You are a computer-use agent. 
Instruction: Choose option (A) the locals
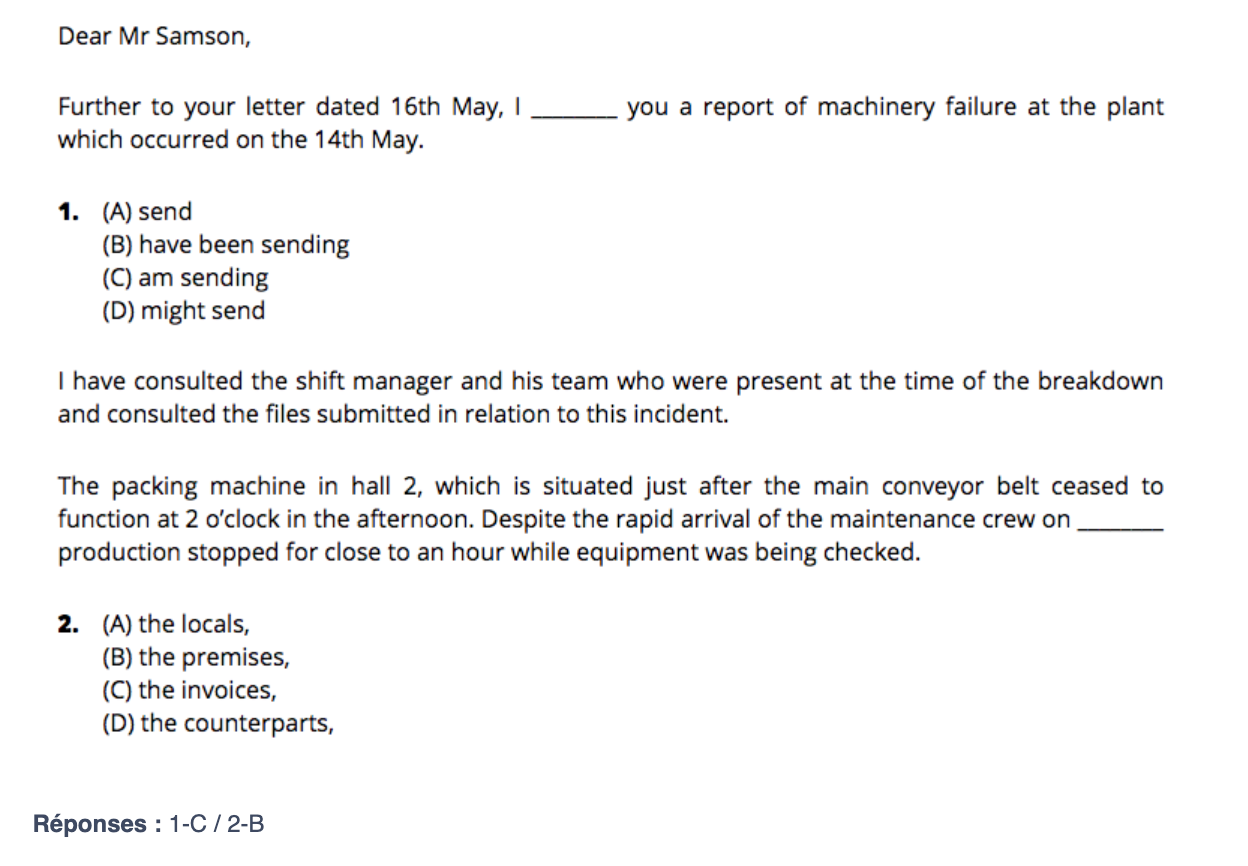176,625
